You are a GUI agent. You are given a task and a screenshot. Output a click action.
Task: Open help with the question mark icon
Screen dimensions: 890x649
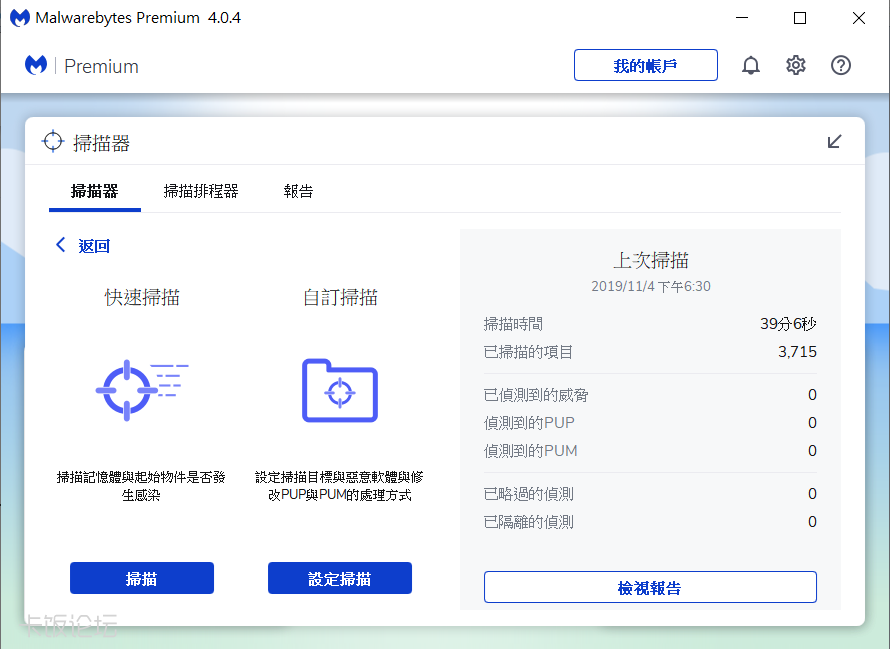(841, 66)
